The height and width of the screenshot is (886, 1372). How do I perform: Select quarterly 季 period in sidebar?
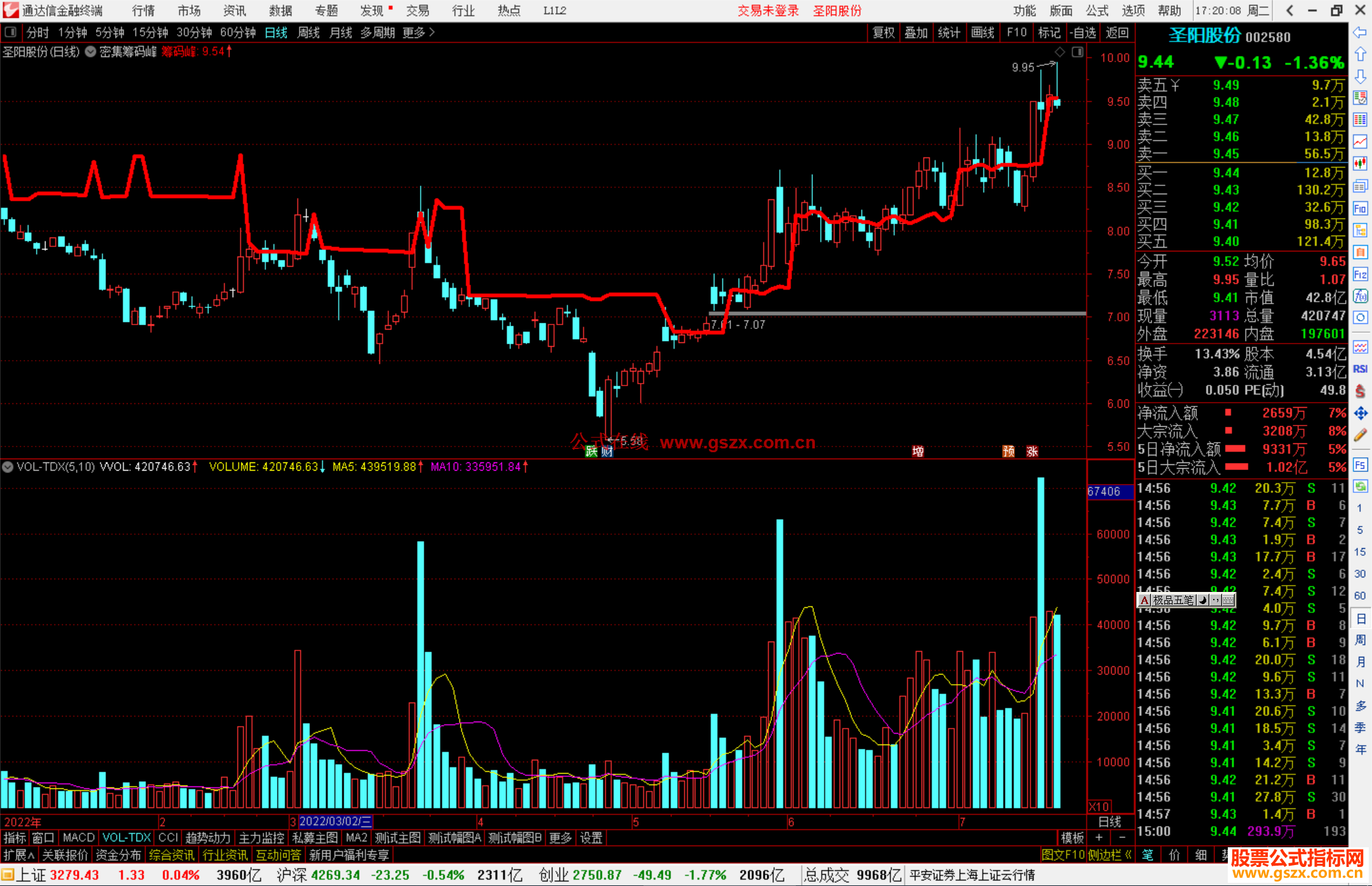coord(1360,727)
